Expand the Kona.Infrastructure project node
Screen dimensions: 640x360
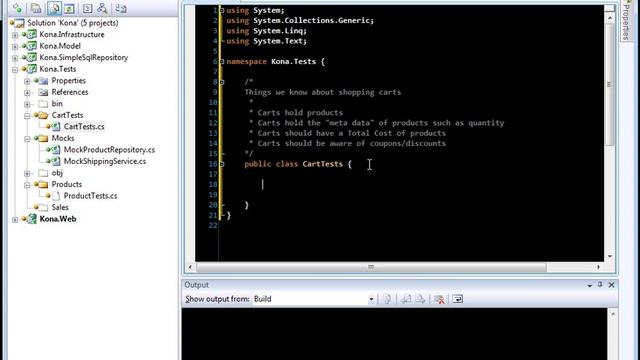pyautogui.click(x=15, y=35)
